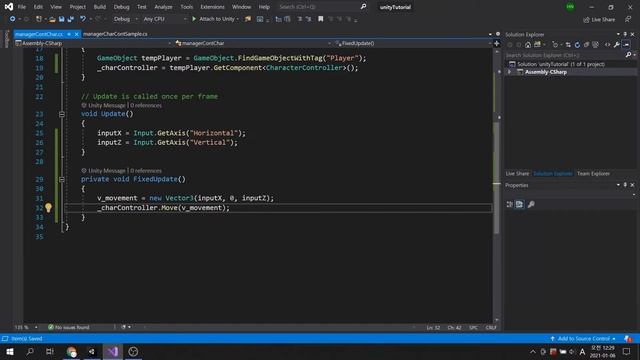Click Property Pages wrench in Properties
The image size is (640, 360).
click(x=531, y=204)
